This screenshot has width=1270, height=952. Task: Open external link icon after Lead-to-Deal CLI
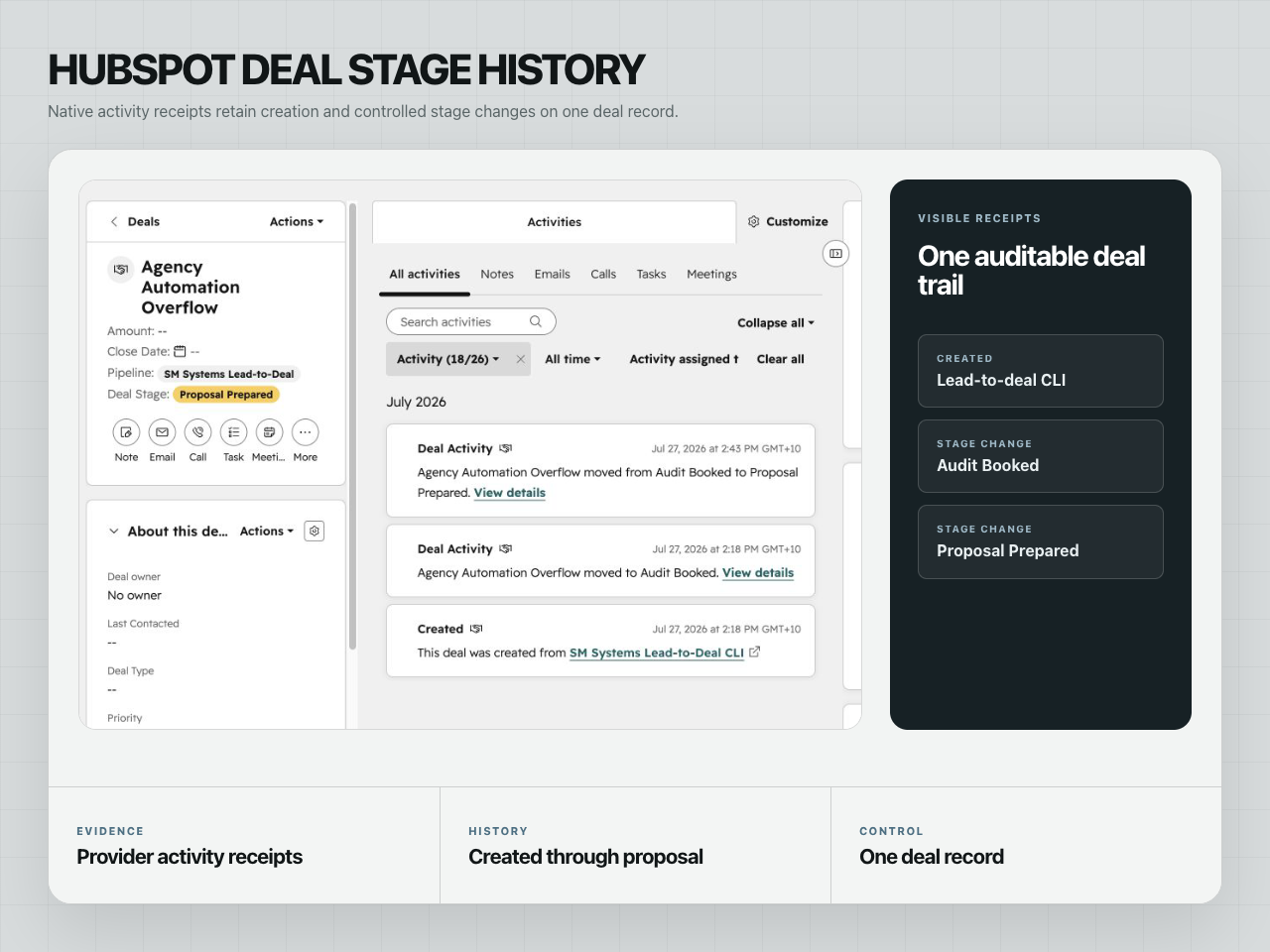(754, 652)
